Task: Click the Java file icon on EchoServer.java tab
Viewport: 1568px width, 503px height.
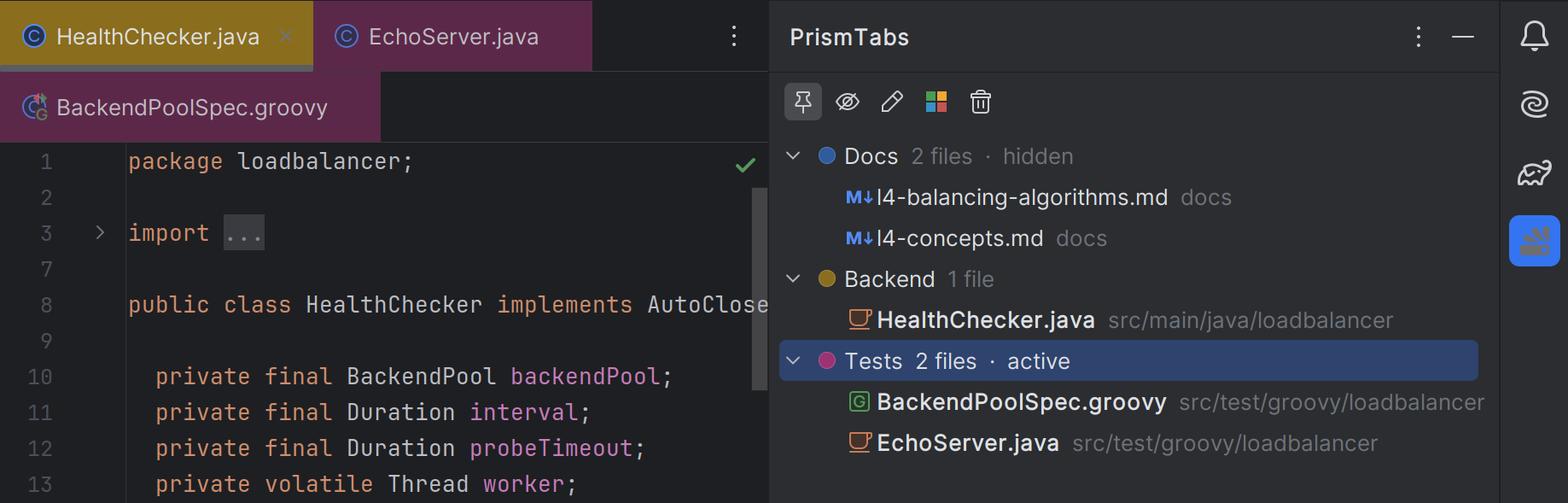Action: point(346,36)
